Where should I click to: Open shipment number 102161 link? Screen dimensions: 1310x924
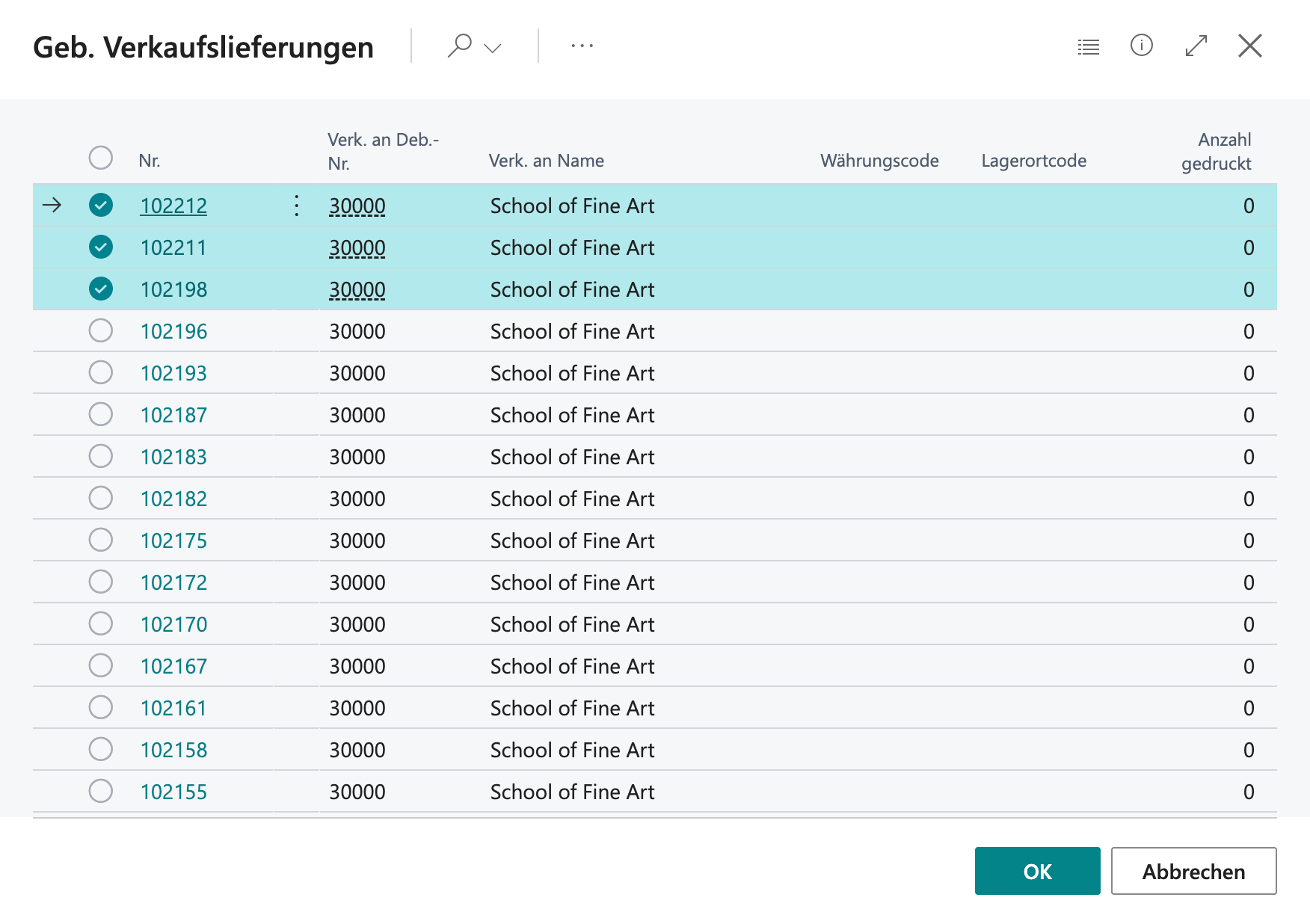tap(173, 708)
